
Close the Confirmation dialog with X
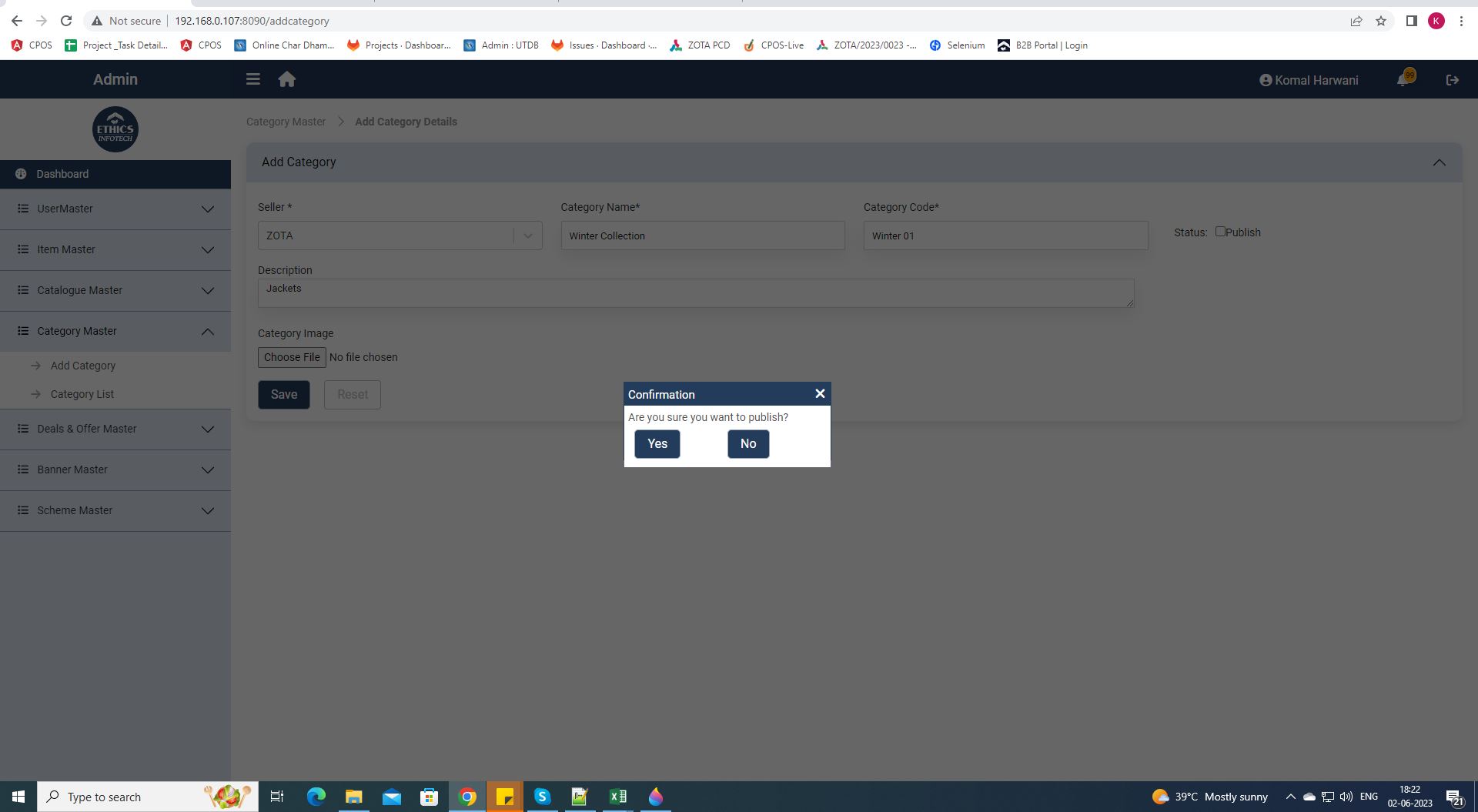tap(820, 394)
